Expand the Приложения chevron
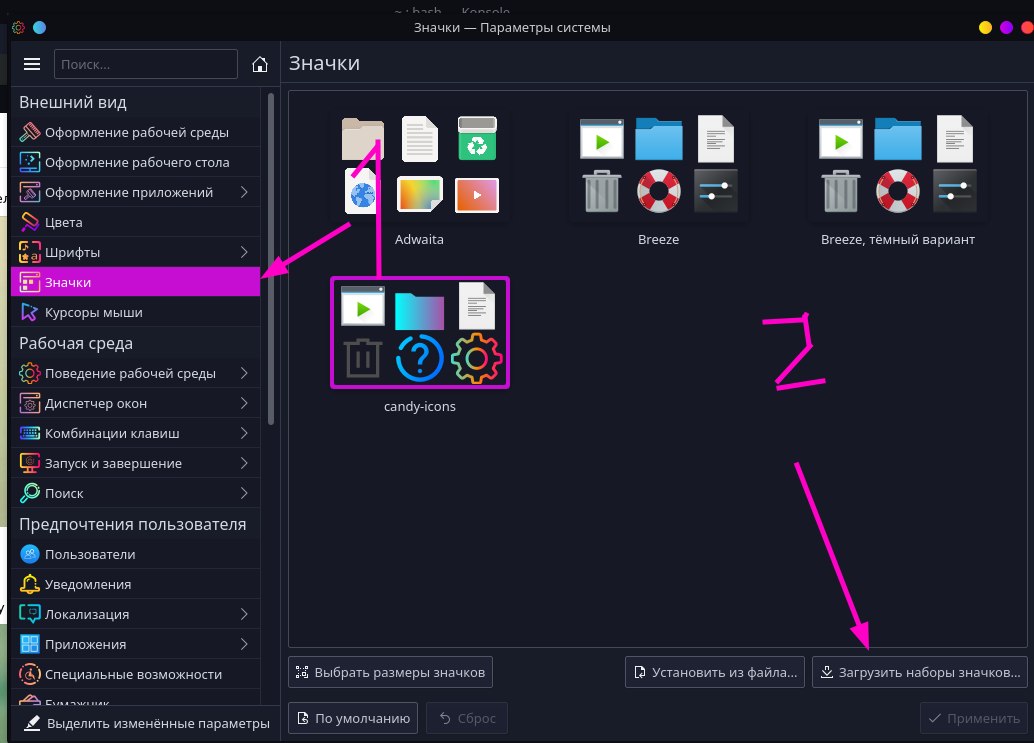Image resolution: width=1034 pixels, height=743 pixels. [244, 644]
